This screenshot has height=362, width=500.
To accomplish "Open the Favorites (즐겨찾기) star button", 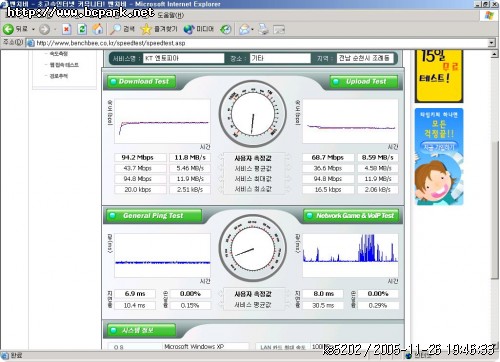I will pos(159,29).
